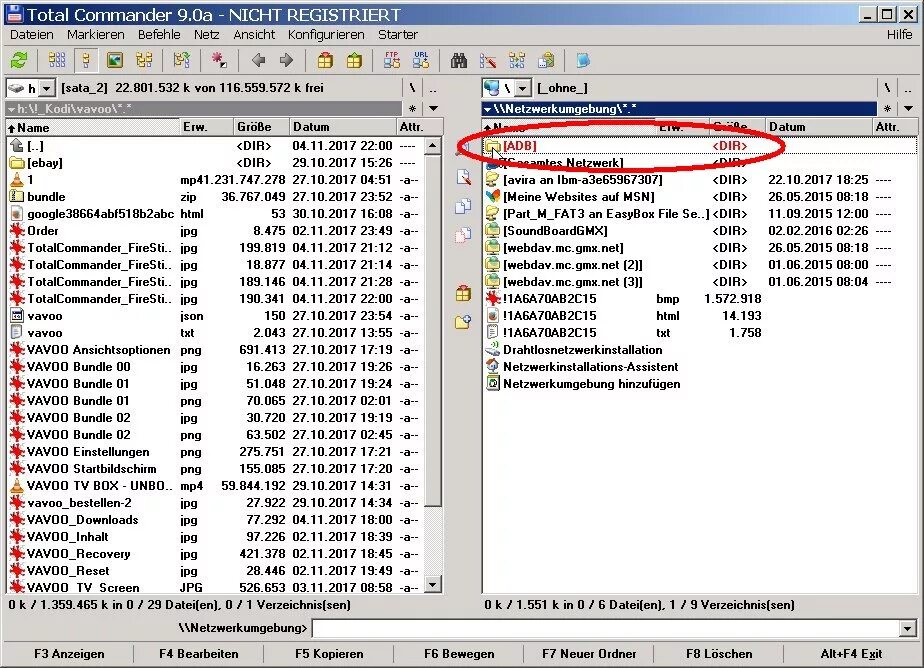Open the right panel network drive dropdown
The width and height of the screenshot is (924, 668).
pyautogui.click(x=523, y=88)
